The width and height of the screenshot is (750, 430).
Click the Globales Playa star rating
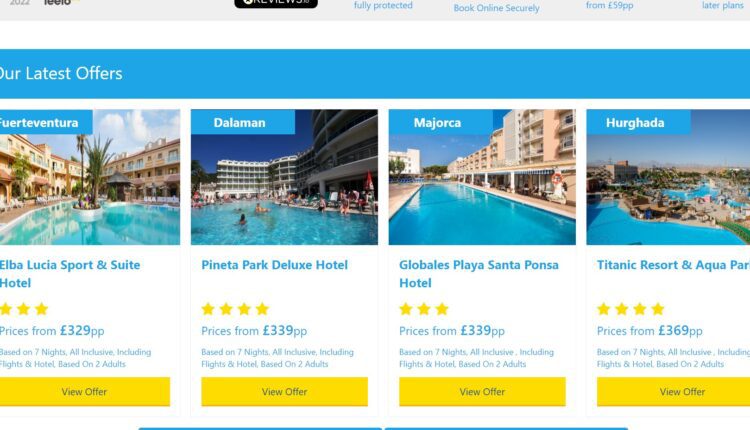pos(424,309)
